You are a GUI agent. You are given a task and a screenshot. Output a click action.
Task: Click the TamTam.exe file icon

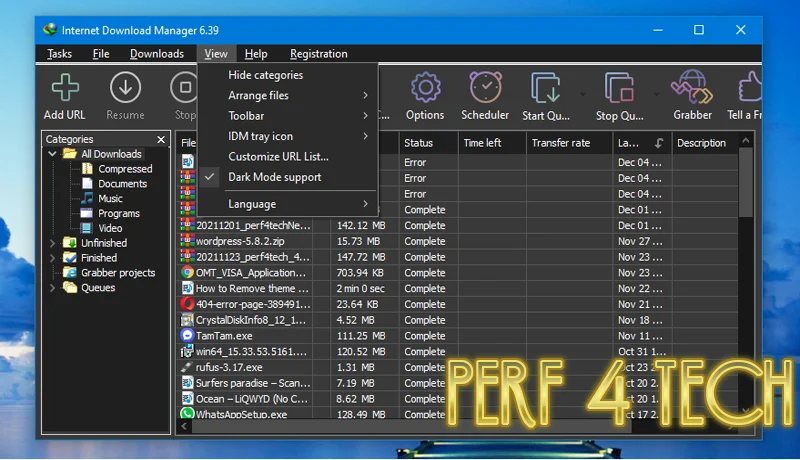(x=187, y=336)
